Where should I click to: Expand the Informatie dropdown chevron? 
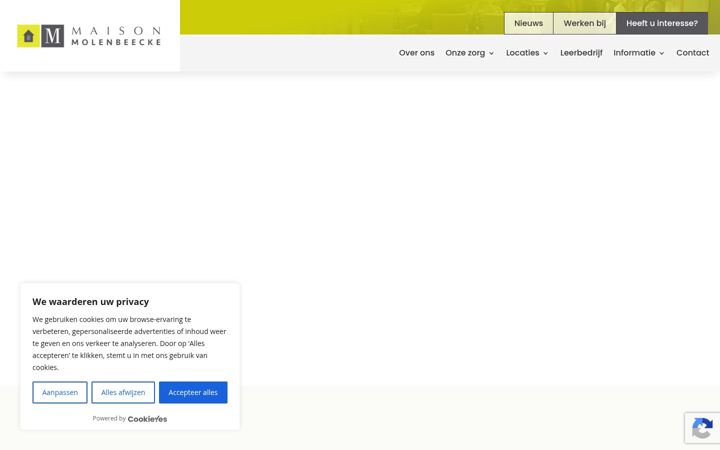click(662, 53)
